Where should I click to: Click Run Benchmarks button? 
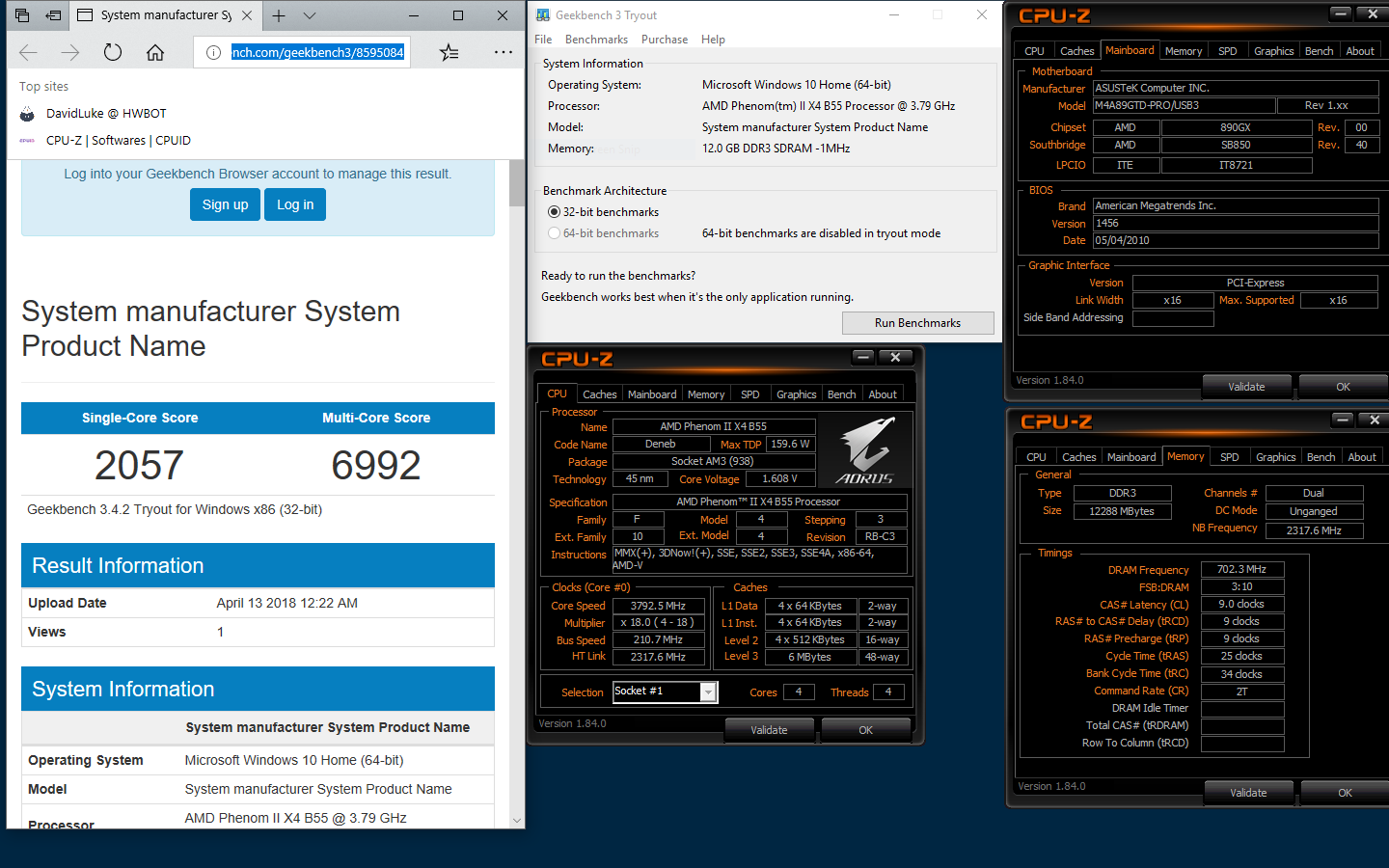(x=917, y=323)
